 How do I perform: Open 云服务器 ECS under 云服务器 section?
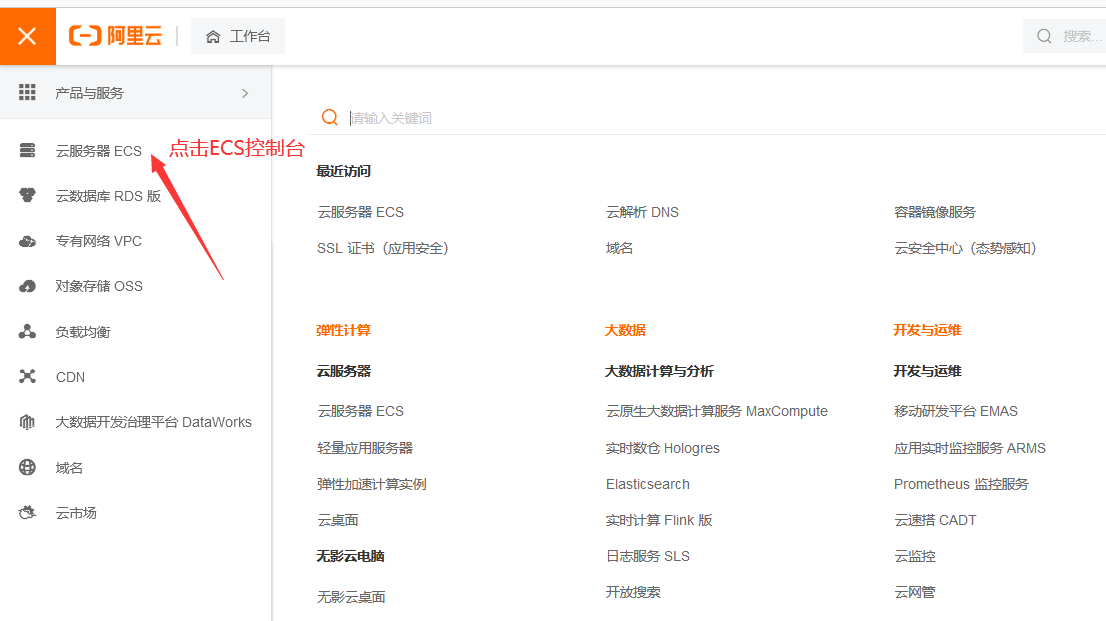(360, 411)
